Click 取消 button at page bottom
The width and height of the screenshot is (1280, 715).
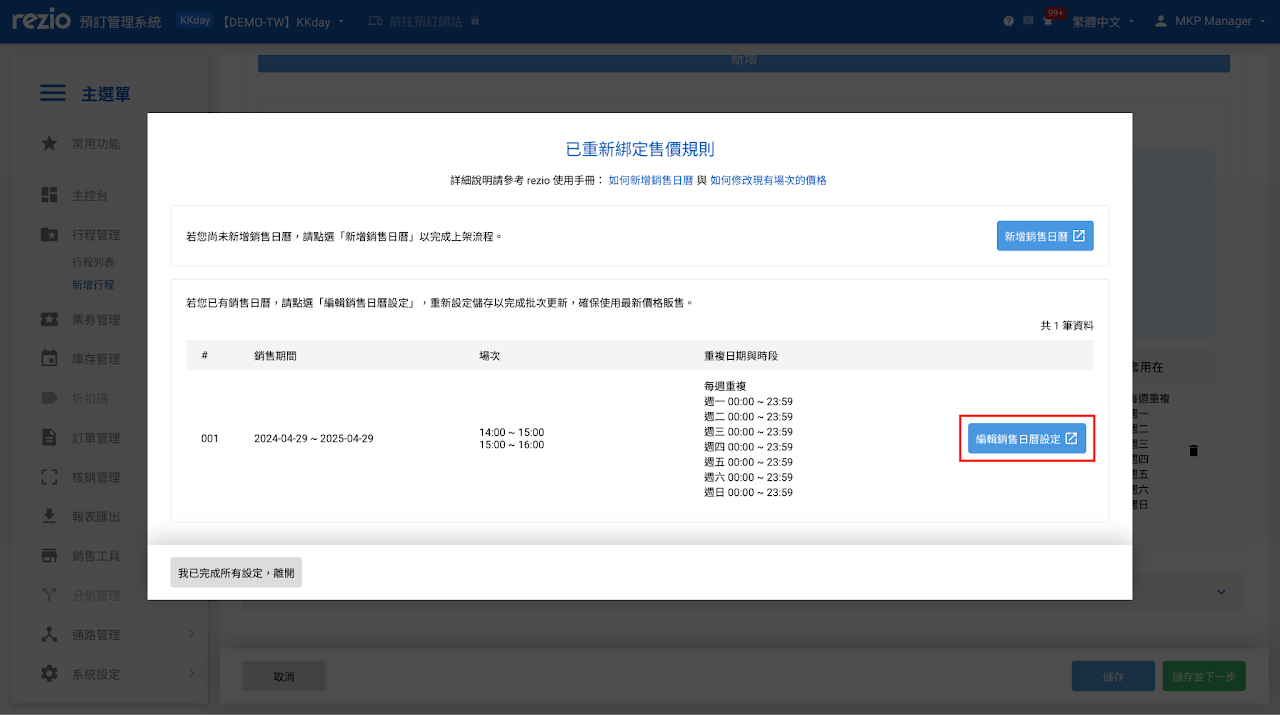point(284,677)
